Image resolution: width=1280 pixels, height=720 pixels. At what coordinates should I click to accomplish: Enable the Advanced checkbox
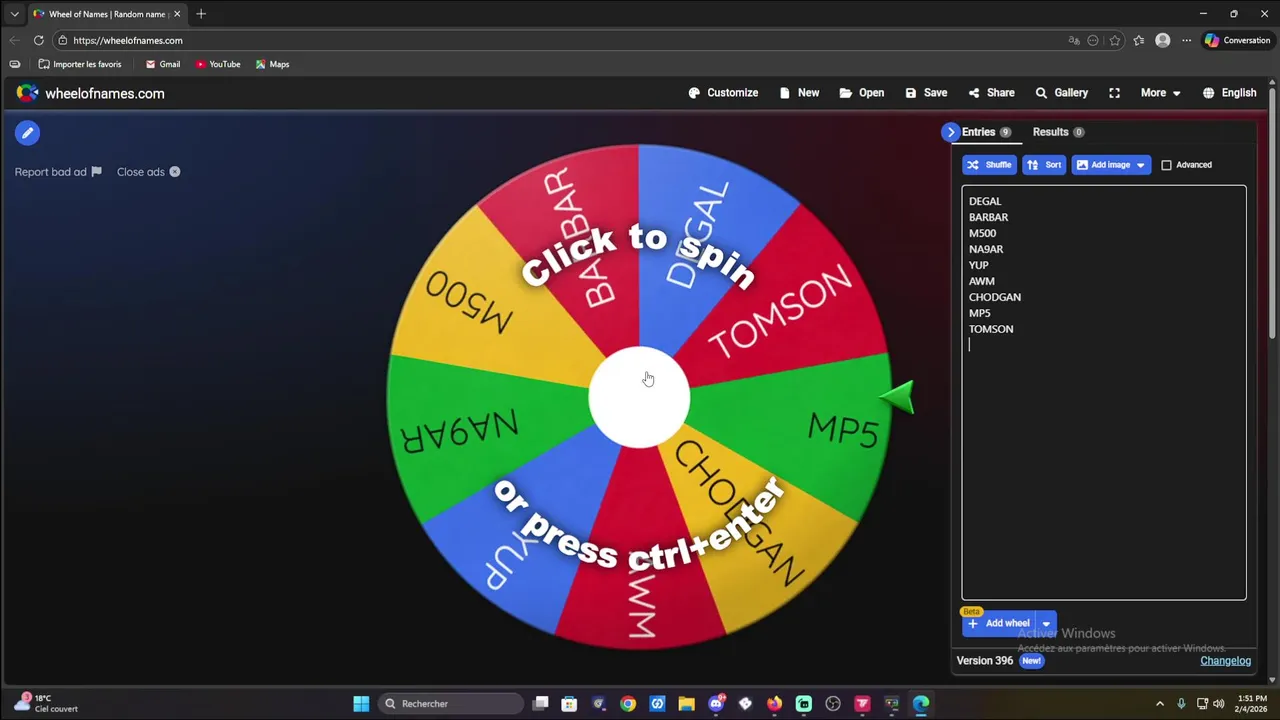point(1166,165)
